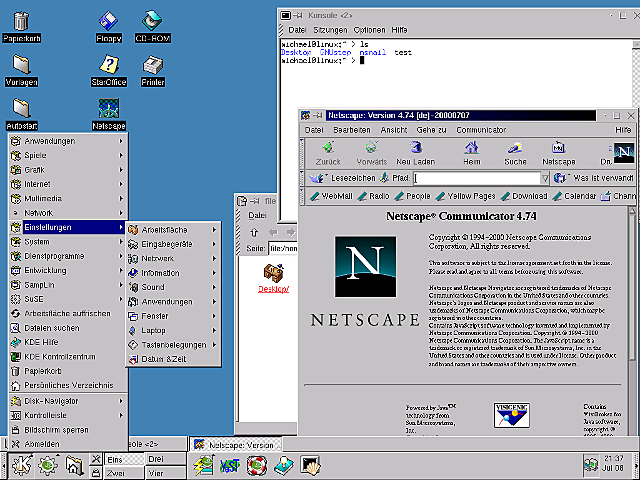The height and width of the screenshot is (480, 640).
Task: Switch to virtual desktop Zwei
Action: click(x=124, y=473)
